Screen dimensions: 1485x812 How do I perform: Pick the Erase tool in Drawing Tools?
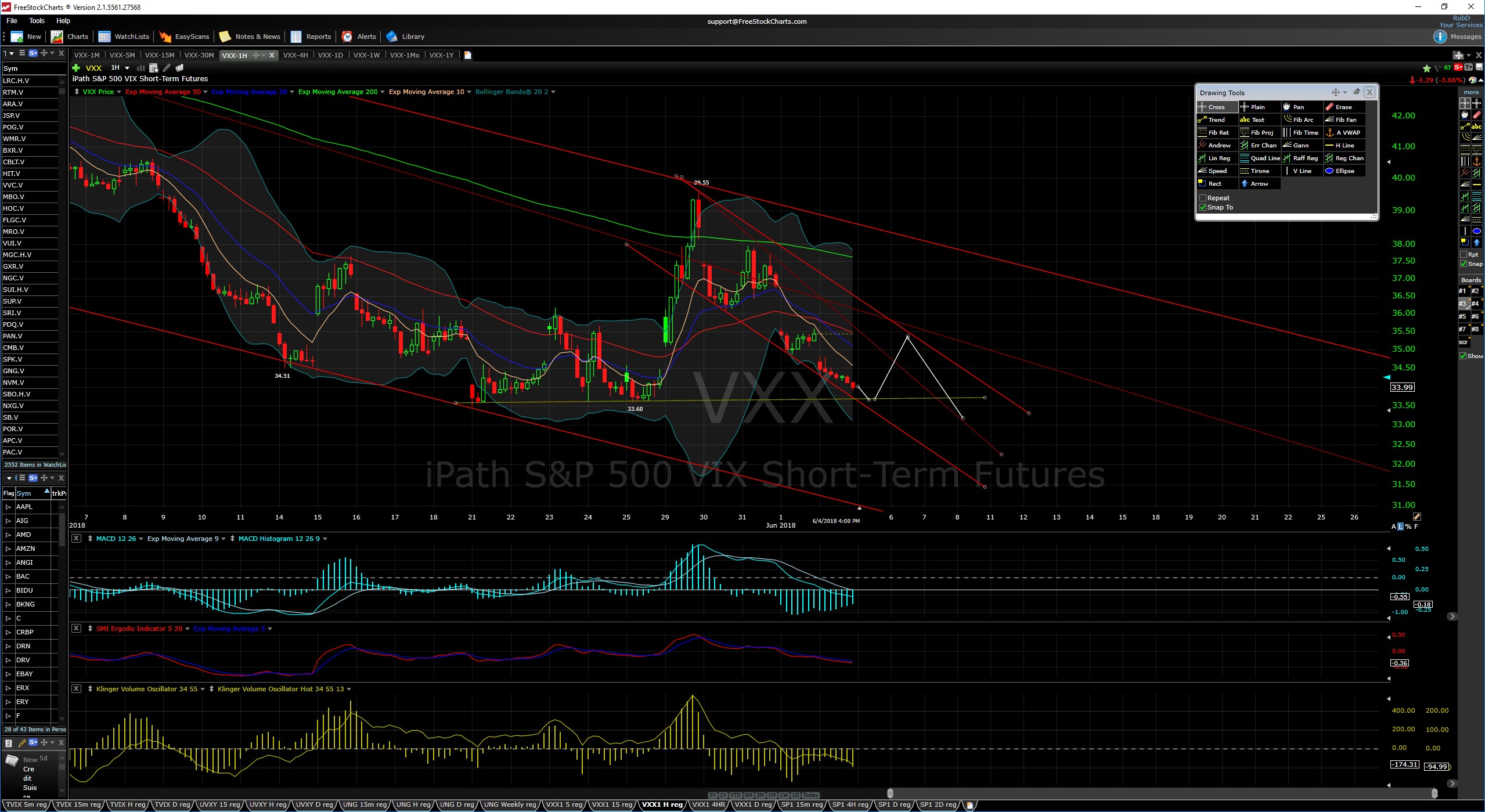click(1343, 107)
